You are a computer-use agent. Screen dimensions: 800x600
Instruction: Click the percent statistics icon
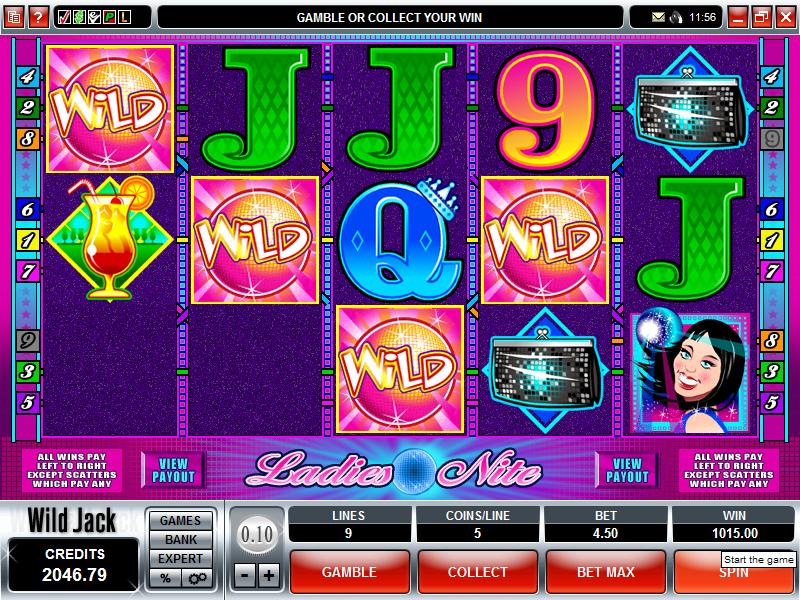coord(165,578)
